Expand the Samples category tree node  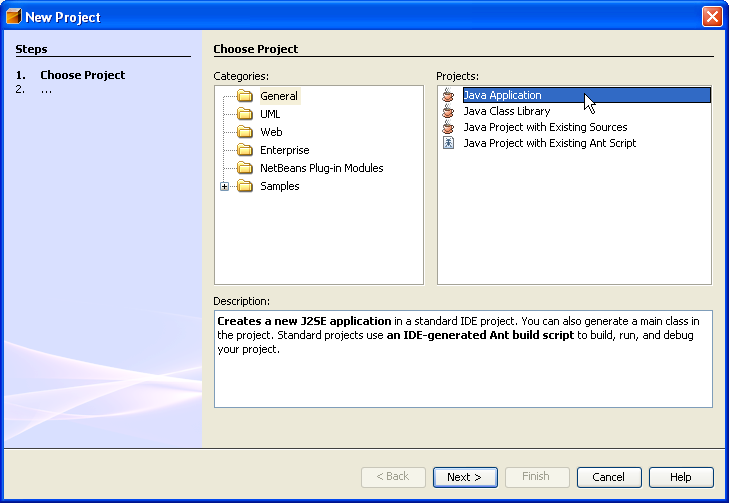(x=225, y=186)
